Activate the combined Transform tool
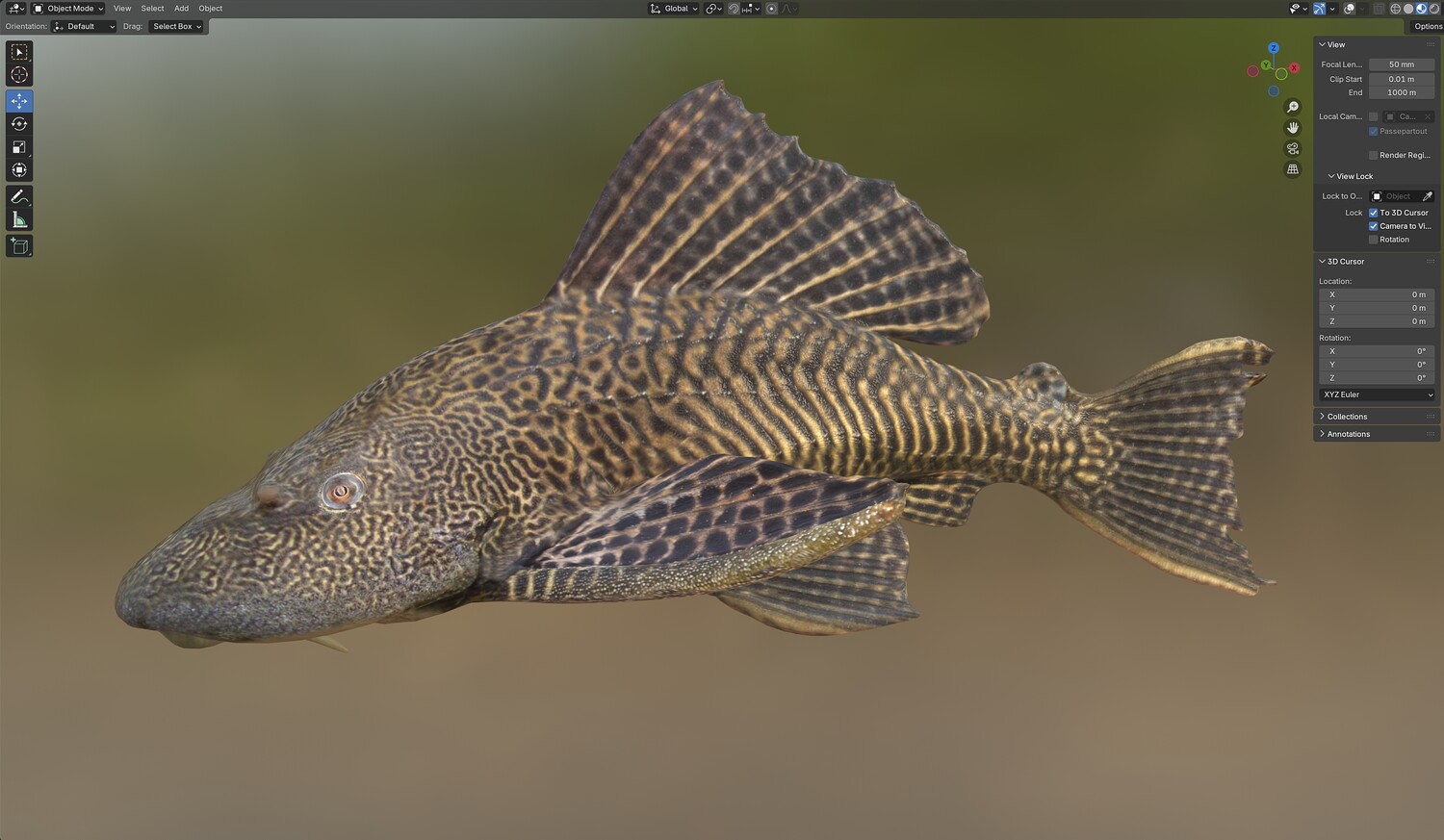1444x840 pixels. tap(19, 170)
